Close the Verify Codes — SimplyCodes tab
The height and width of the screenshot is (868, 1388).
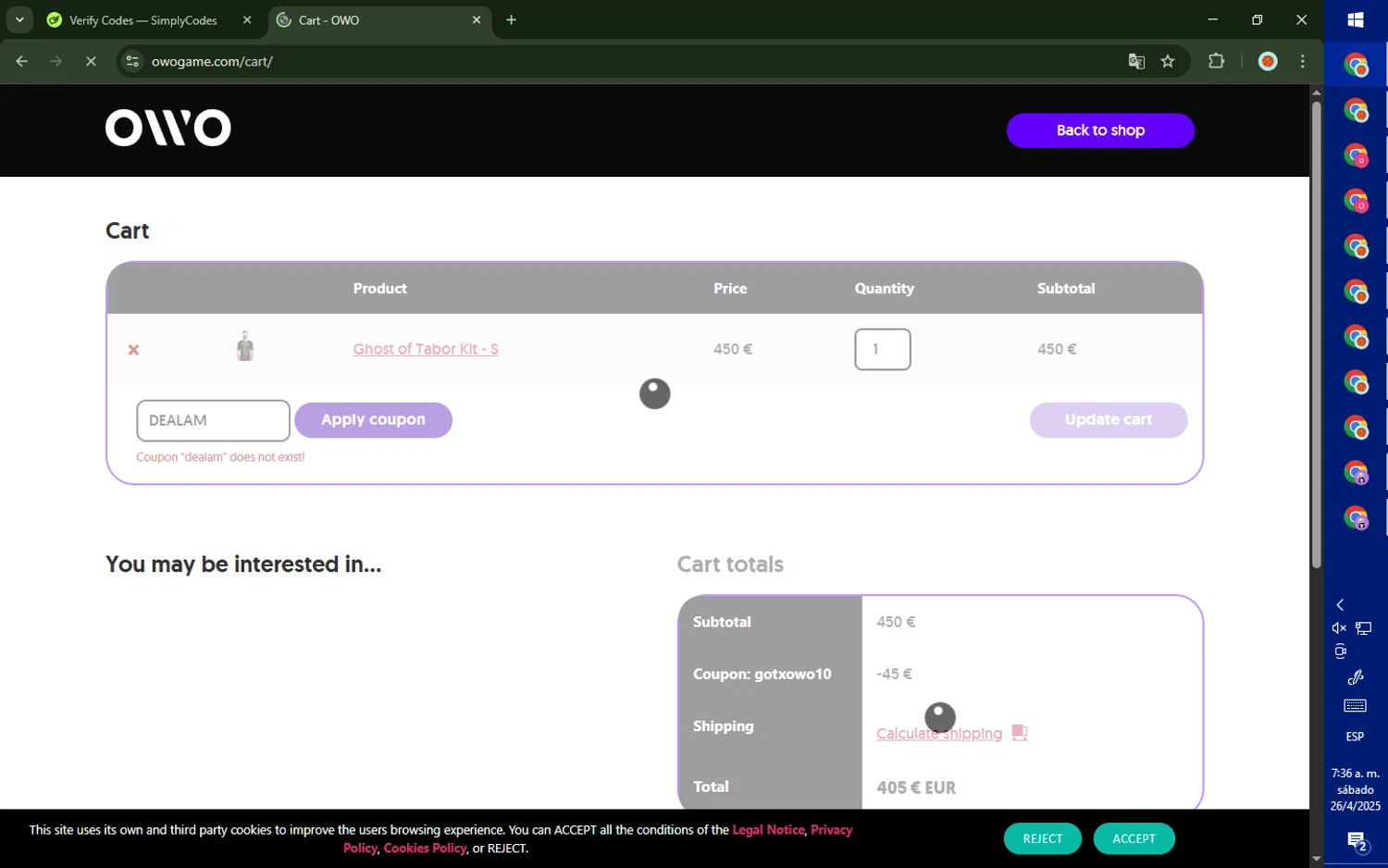(x=247, y=20)
